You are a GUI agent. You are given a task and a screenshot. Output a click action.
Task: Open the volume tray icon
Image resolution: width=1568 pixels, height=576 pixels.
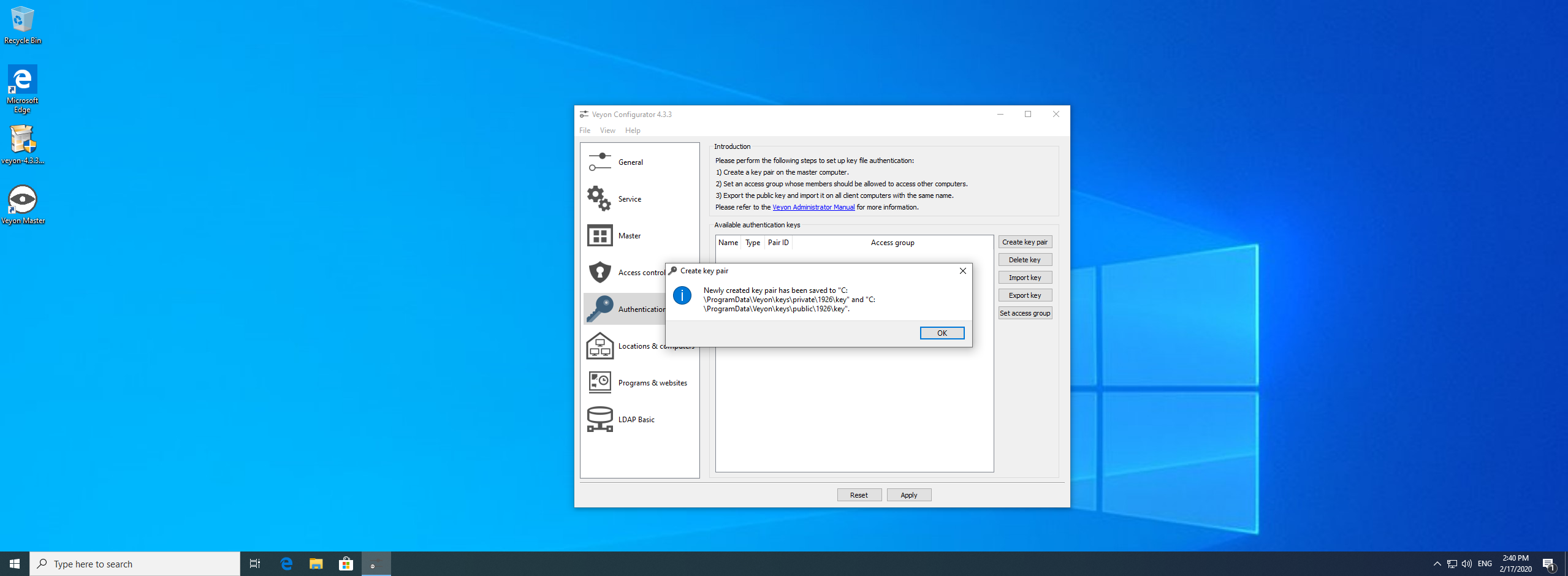click(1466, 564)
